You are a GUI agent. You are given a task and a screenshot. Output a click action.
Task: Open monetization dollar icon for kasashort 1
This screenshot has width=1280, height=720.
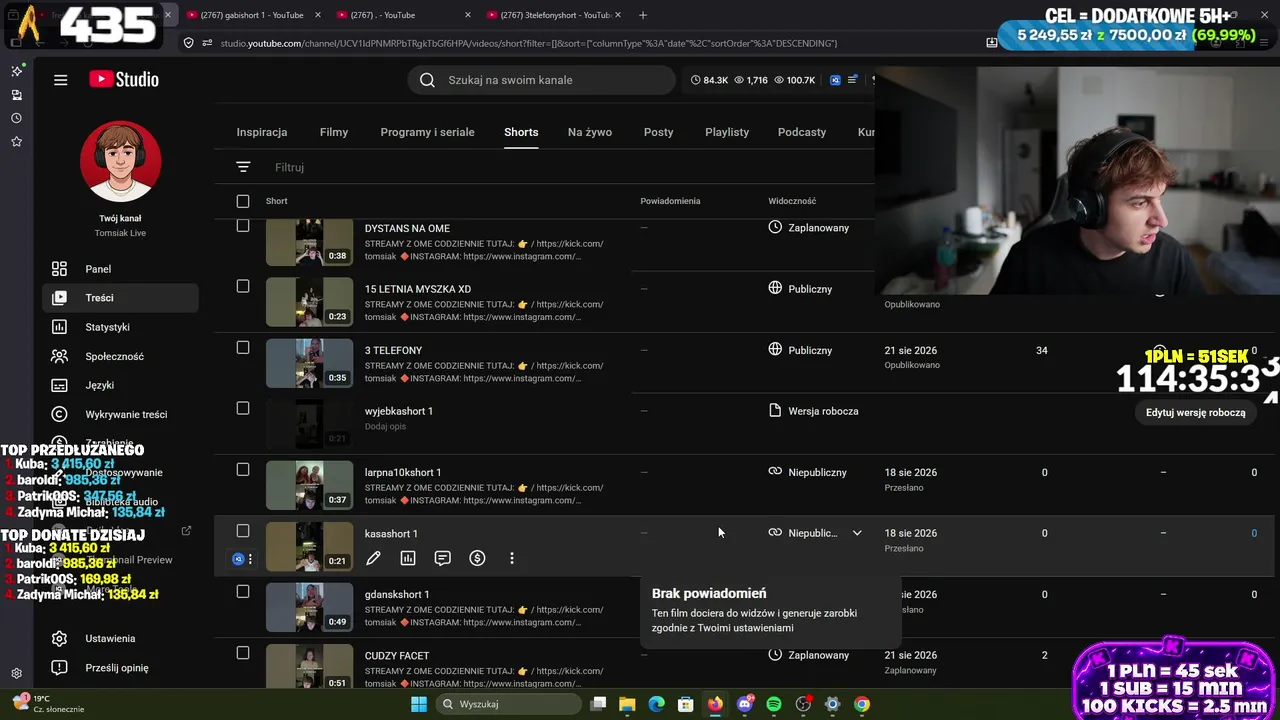477,558
